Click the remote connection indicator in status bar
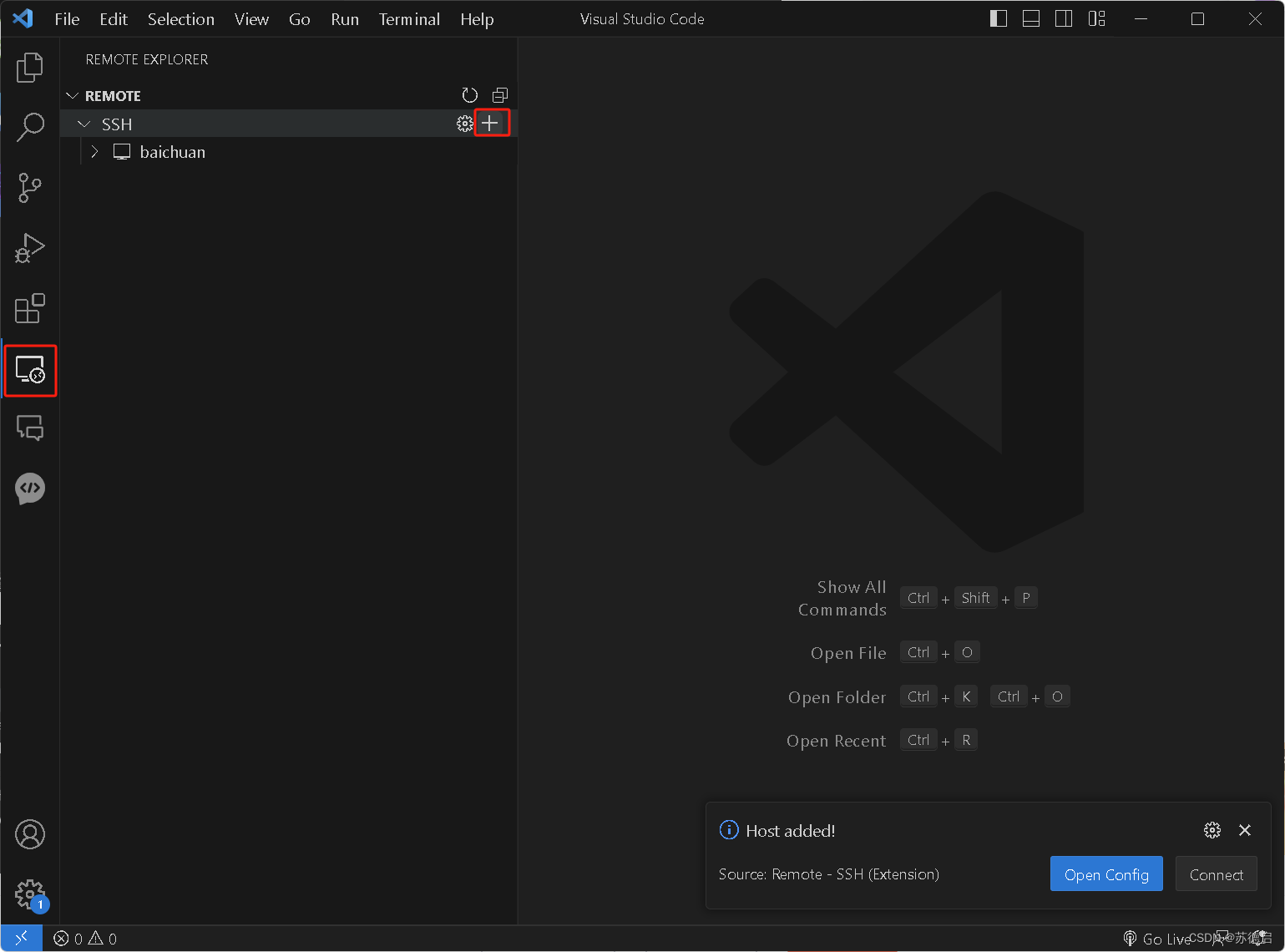 [21, 938]
